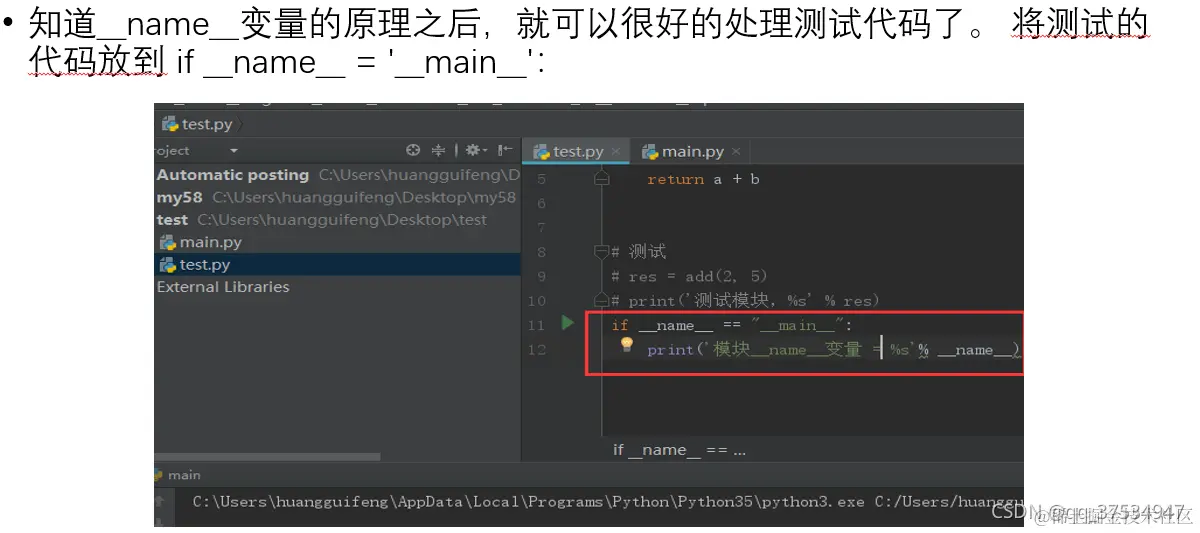Click the python3.exe path in run output
This screenshot has height=533, width=1200.
pos(528,501)
